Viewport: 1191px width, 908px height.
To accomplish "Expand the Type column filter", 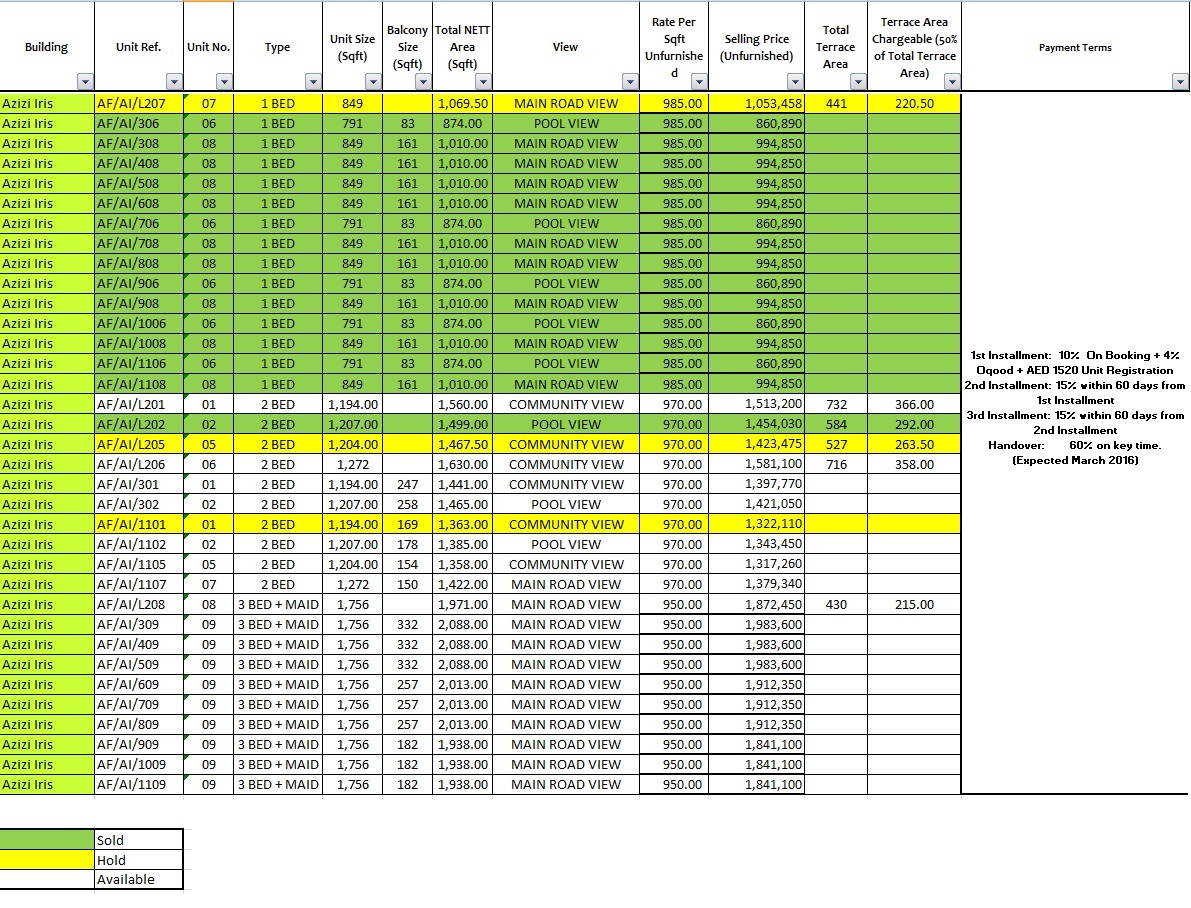I will [313, 81].
